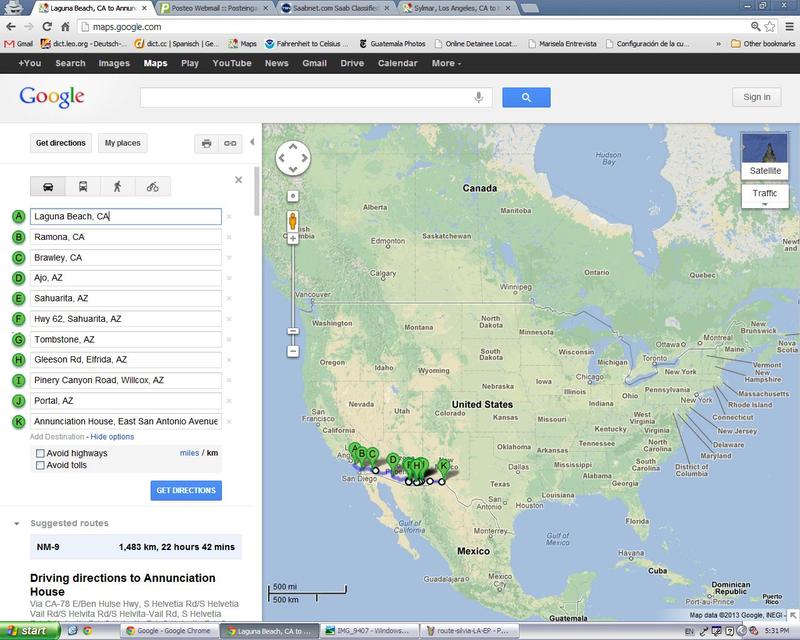Viewport: 800px width, 640px height.
Task: Click the Sign in button
Action: click(757, 97)
